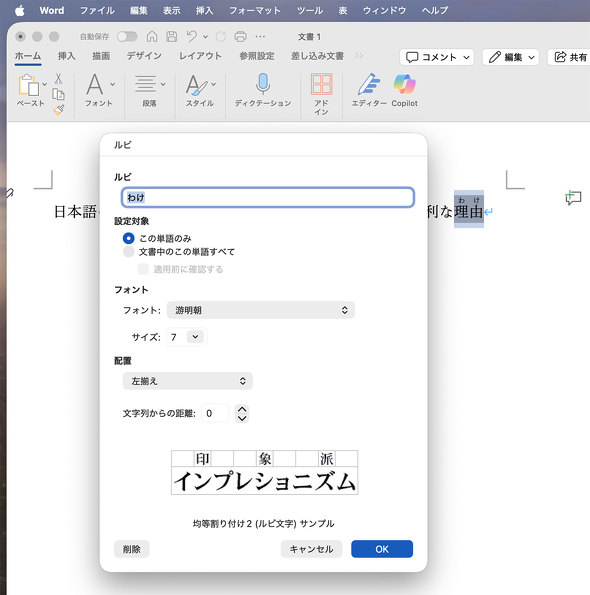Switch to the Insert (挿入) ribbon tab
This screenshot has height=595, width=590.
pos(67,56)
